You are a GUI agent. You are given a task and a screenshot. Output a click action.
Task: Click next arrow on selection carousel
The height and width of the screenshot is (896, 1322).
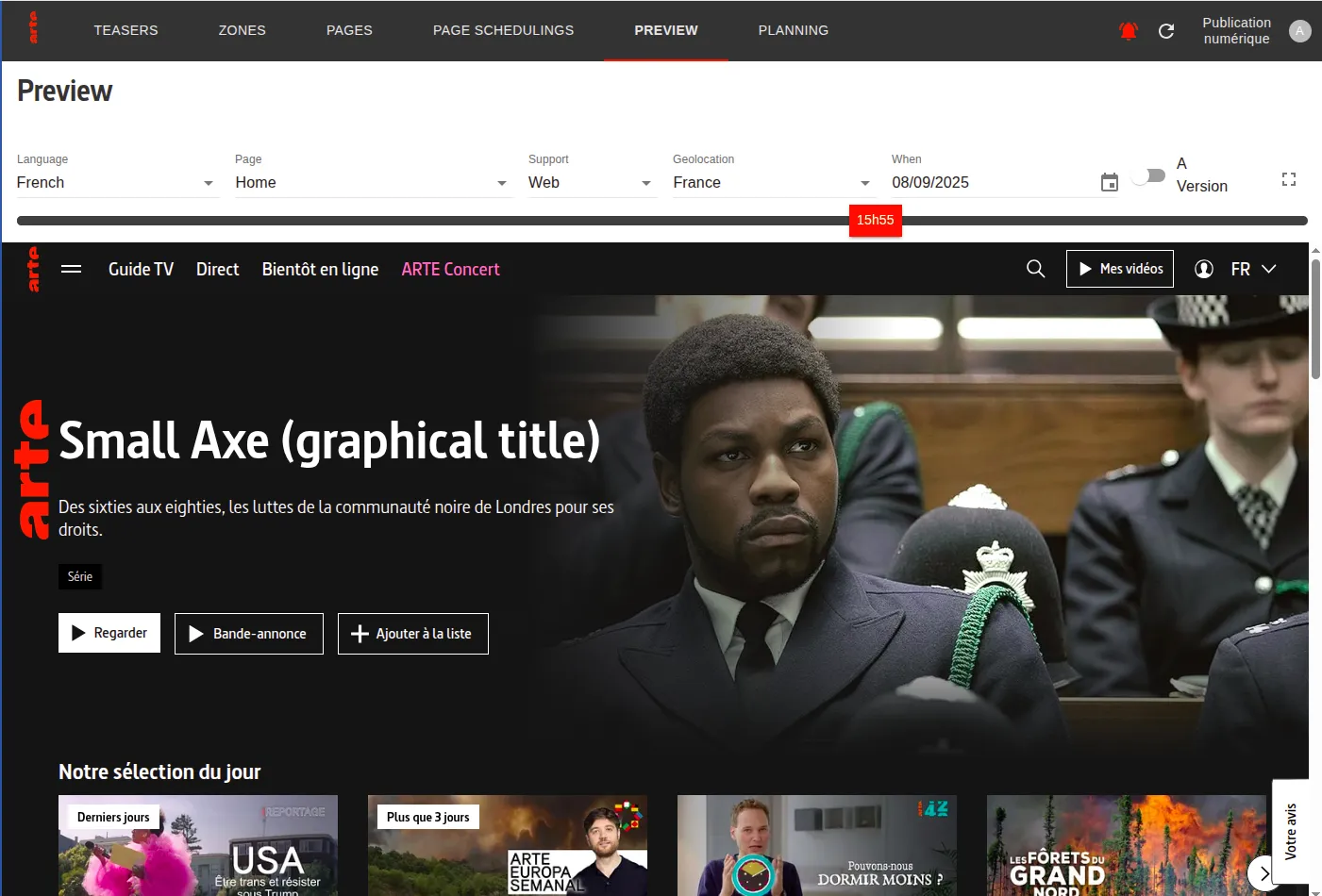(x=1264, y=873)
